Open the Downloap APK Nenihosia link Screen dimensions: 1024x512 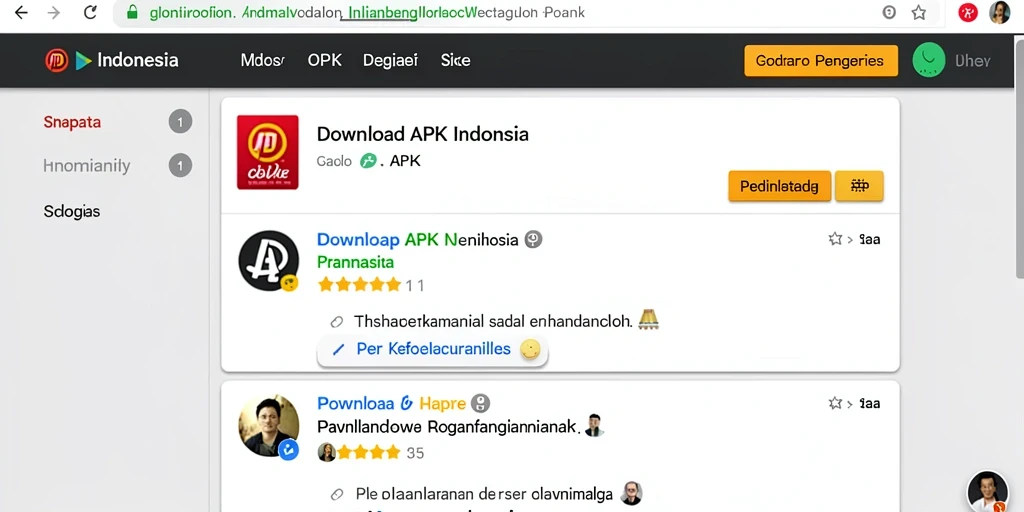point(417,240)
